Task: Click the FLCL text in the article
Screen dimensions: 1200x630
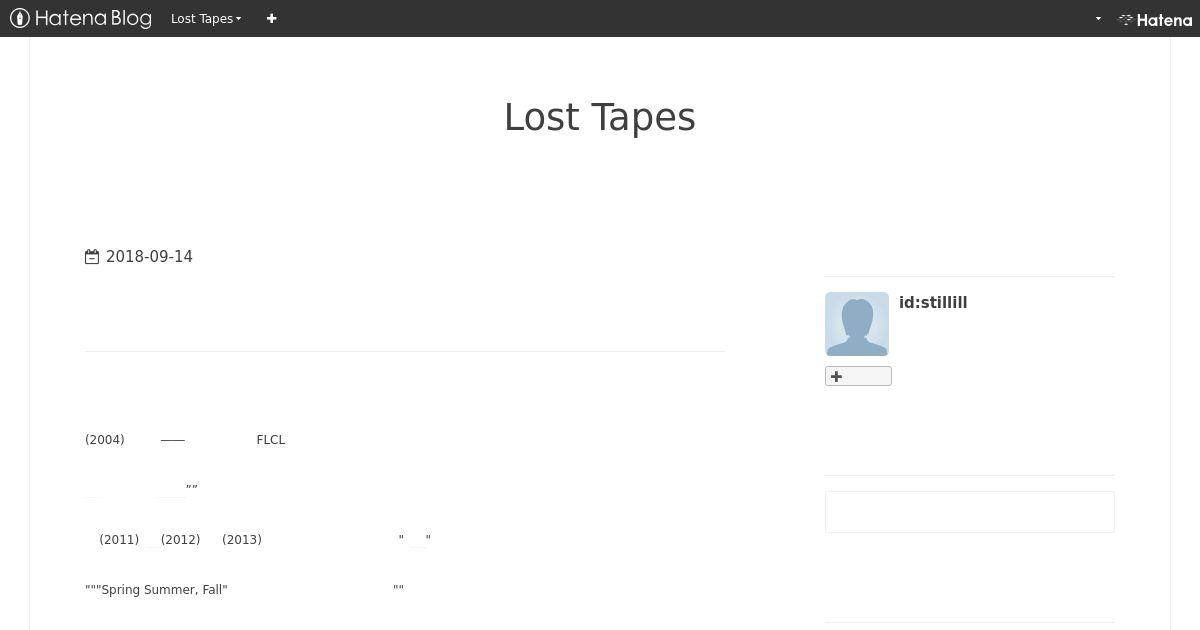Action: 271,440
